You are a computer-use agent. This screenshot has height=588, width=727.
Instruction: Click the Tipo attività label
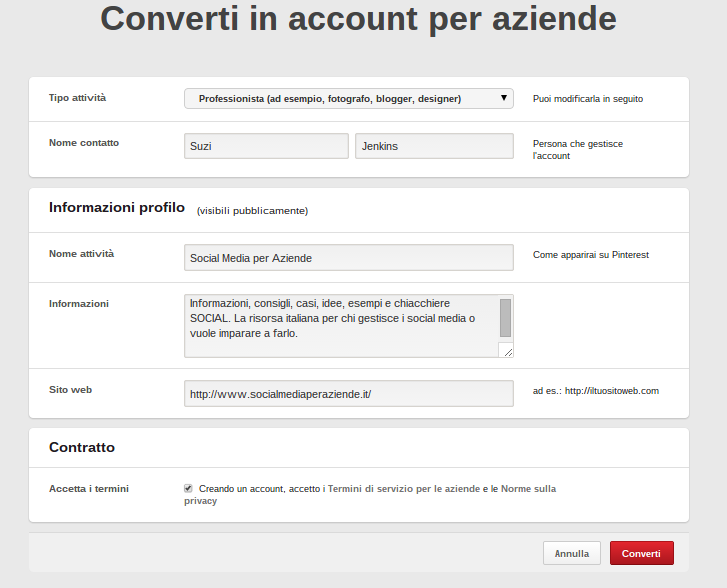point(77,98)
